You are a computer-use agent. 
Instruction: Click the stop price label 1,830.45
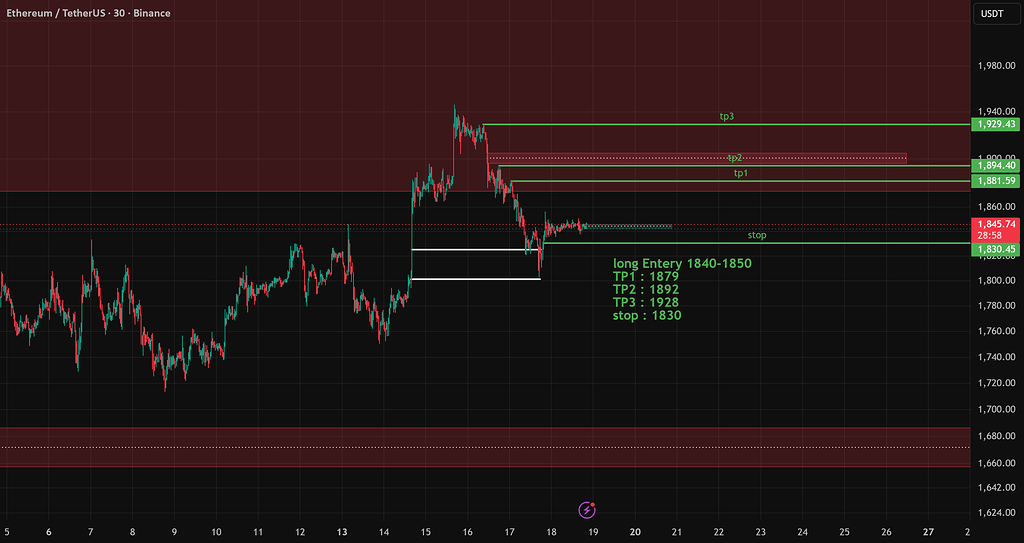995,250
